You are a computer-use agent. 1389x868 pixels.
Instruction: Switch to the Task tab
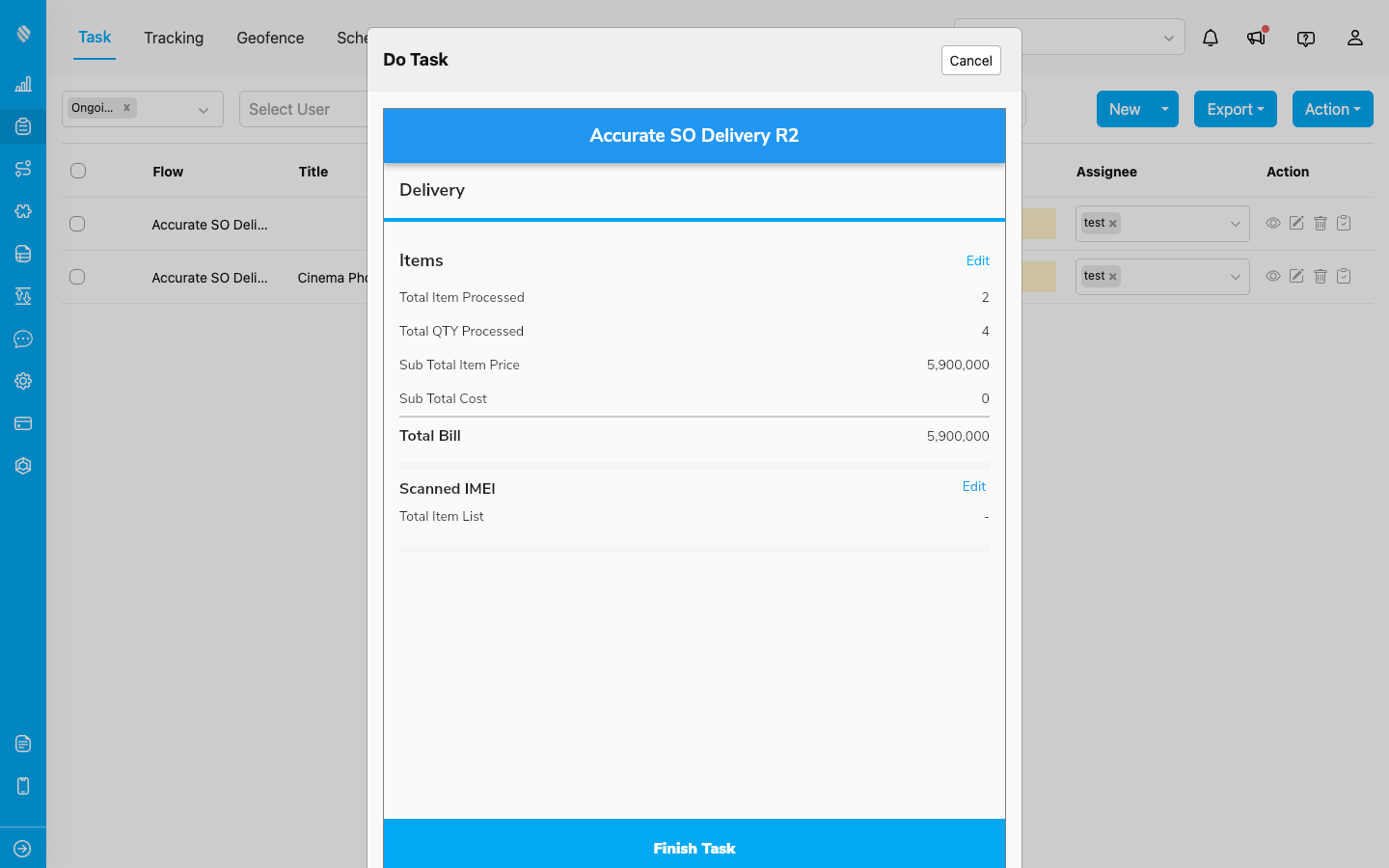pyautogui.click(x=95, y=38)
